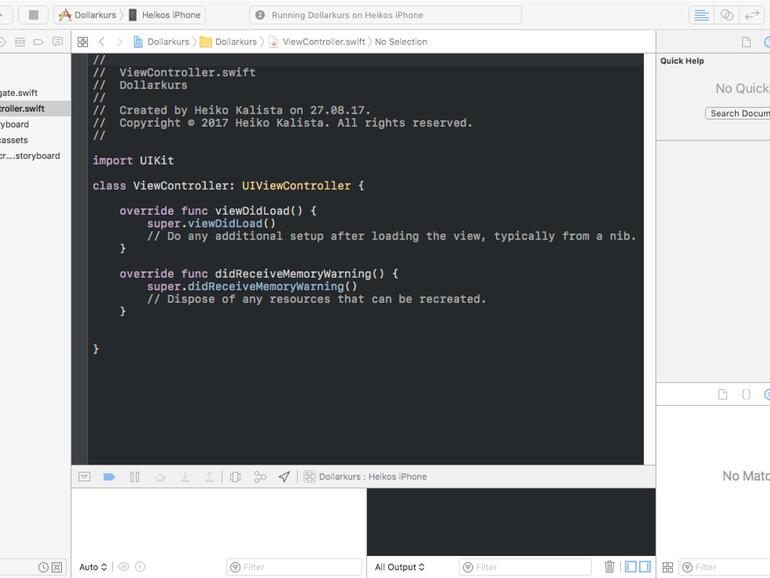Click Dollarkurs project in jump bar
770x578 pixels.
pos(162,42)
